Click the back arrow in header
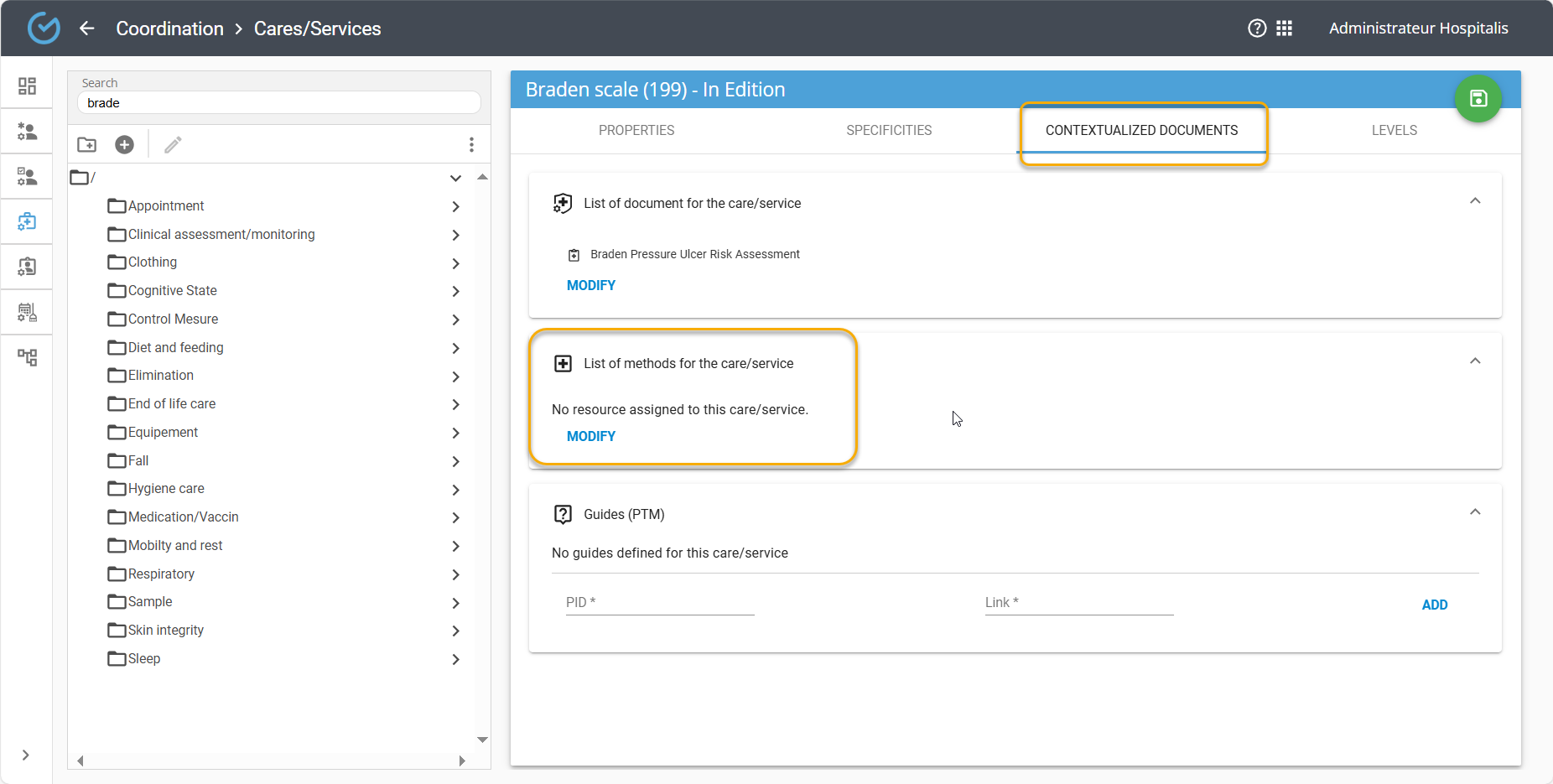Image resolution: width=1553 pixels, height=784 pixels. click(x=86, y=29)
